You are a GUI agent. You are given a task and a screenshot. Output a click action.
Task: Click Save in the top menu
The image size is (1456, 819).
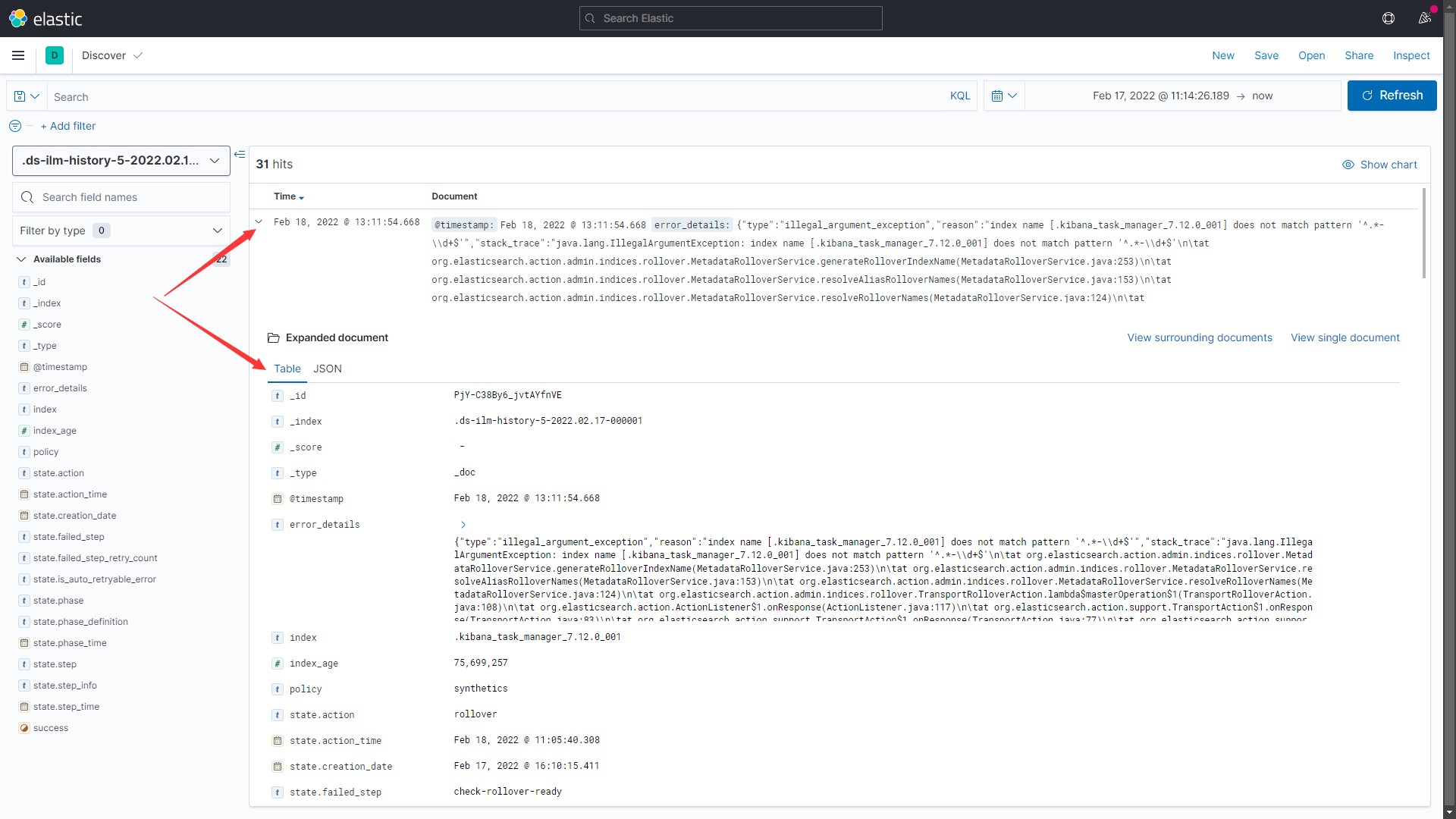1266,55
